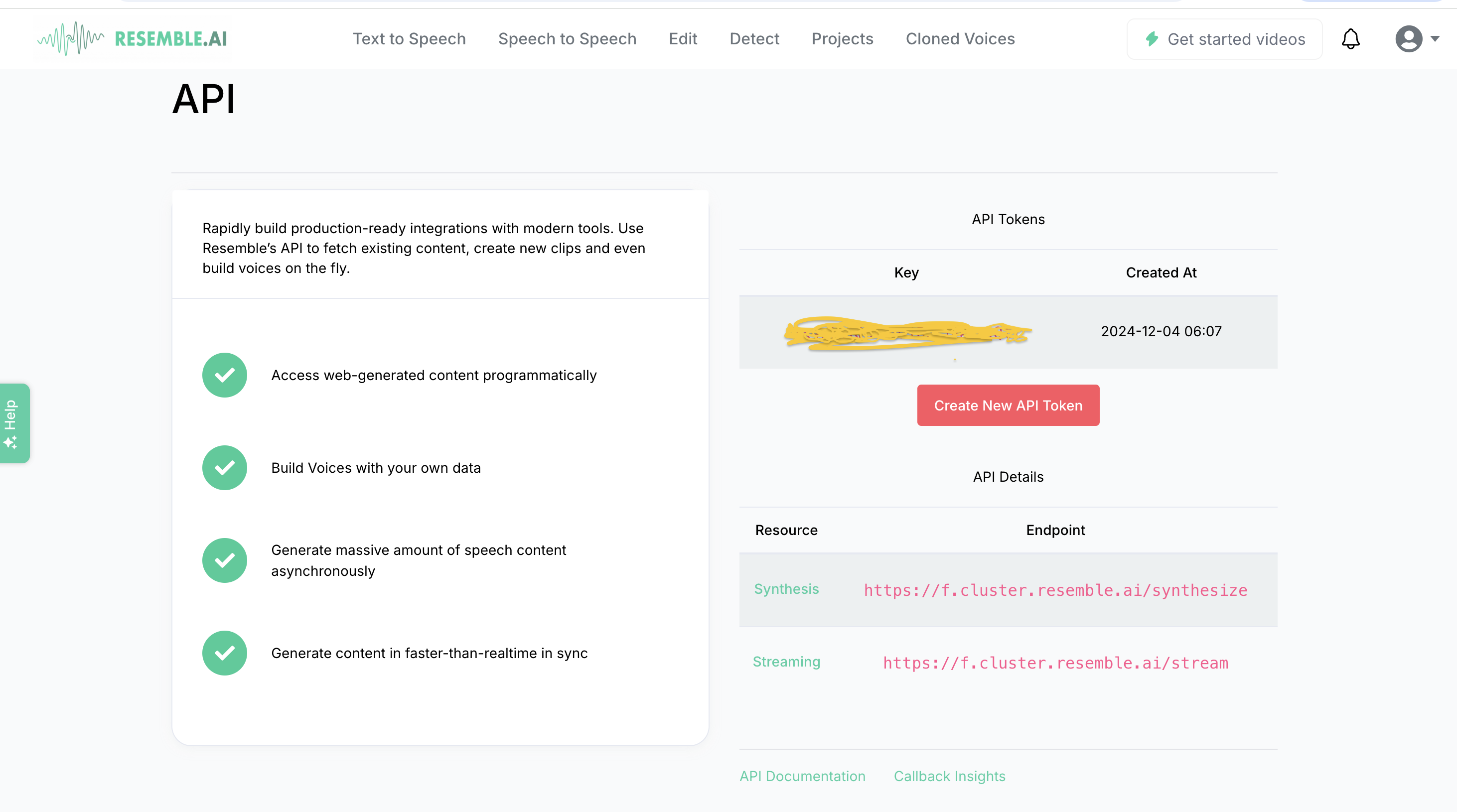Switch to Text to Speech
This screenshot has height=812, width=1457.
(409, 38)
